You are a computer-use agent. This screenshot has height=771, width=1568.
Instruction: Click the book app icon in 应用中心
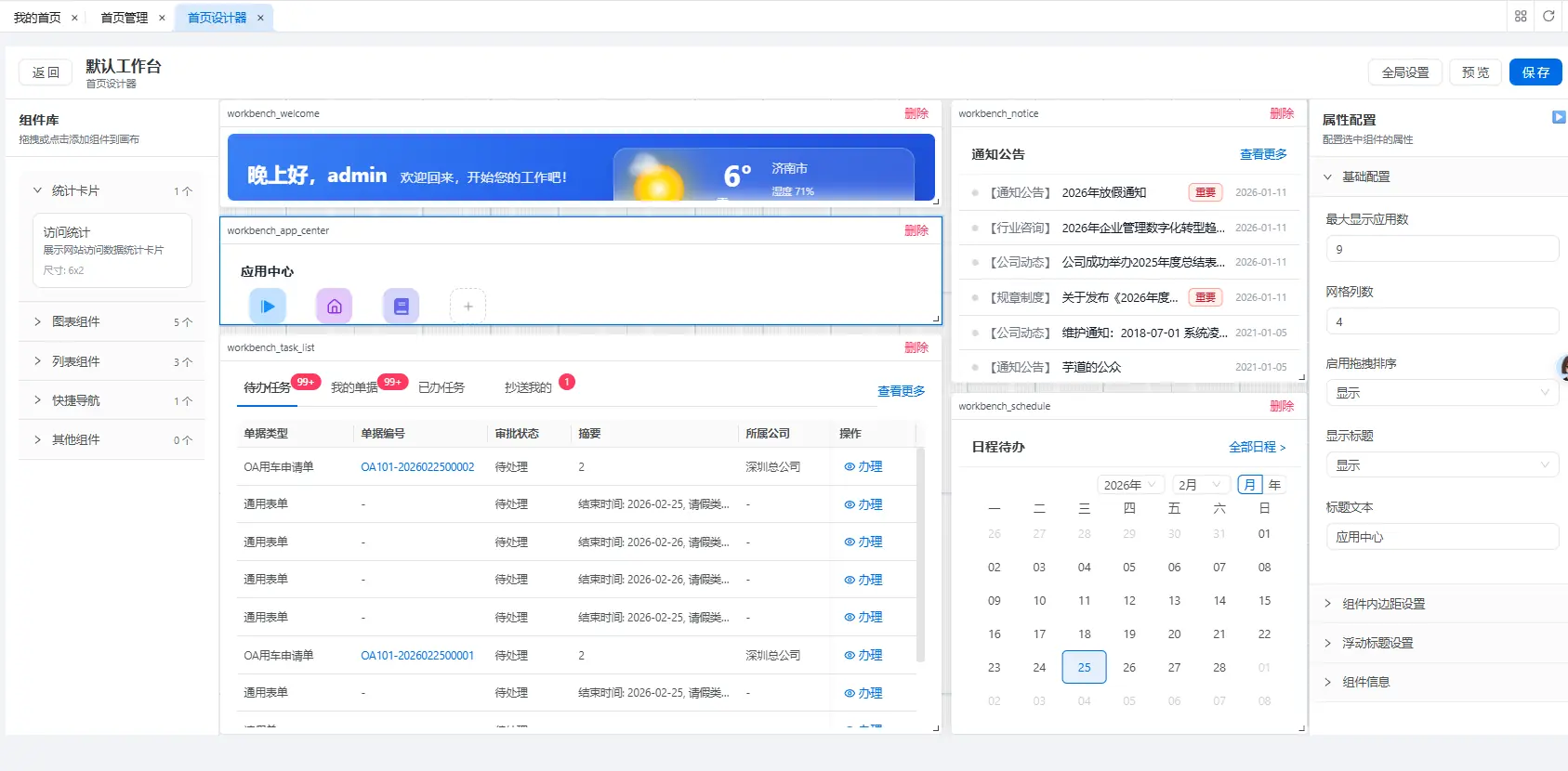402,306
